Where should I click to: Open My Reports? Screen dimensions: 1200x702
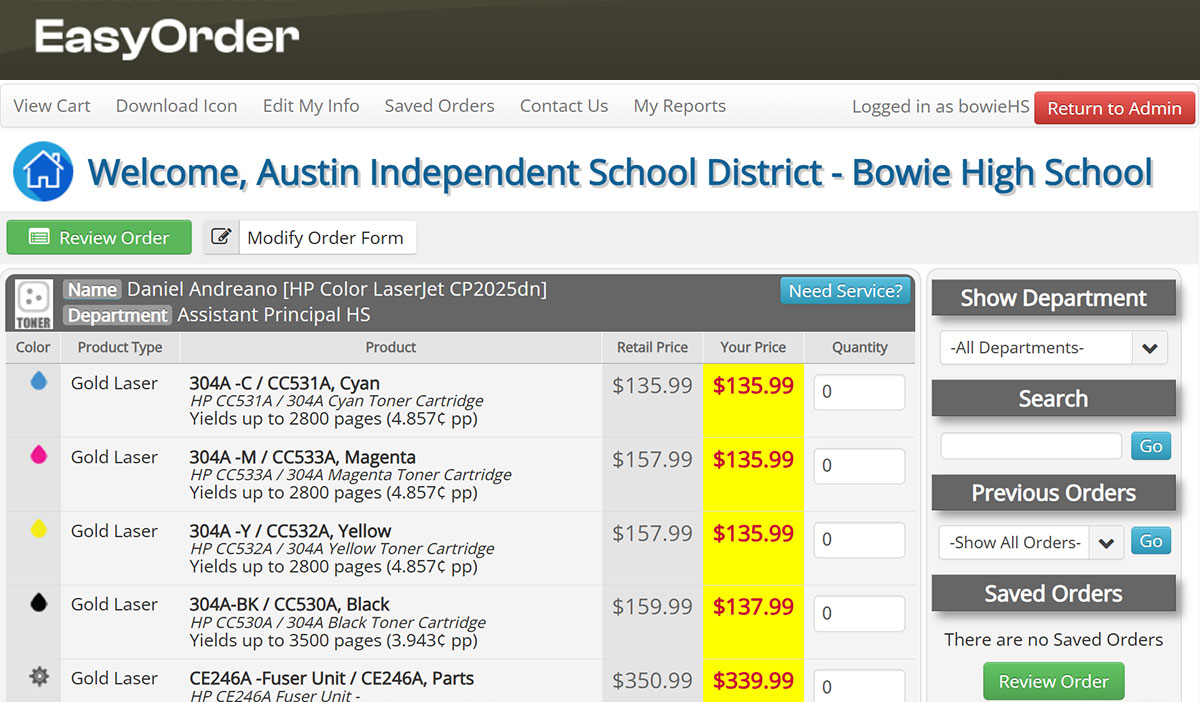680,106
